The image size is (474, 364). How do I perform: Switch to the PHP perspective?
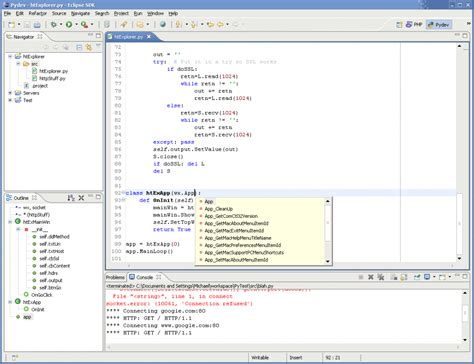click(414, 25)
